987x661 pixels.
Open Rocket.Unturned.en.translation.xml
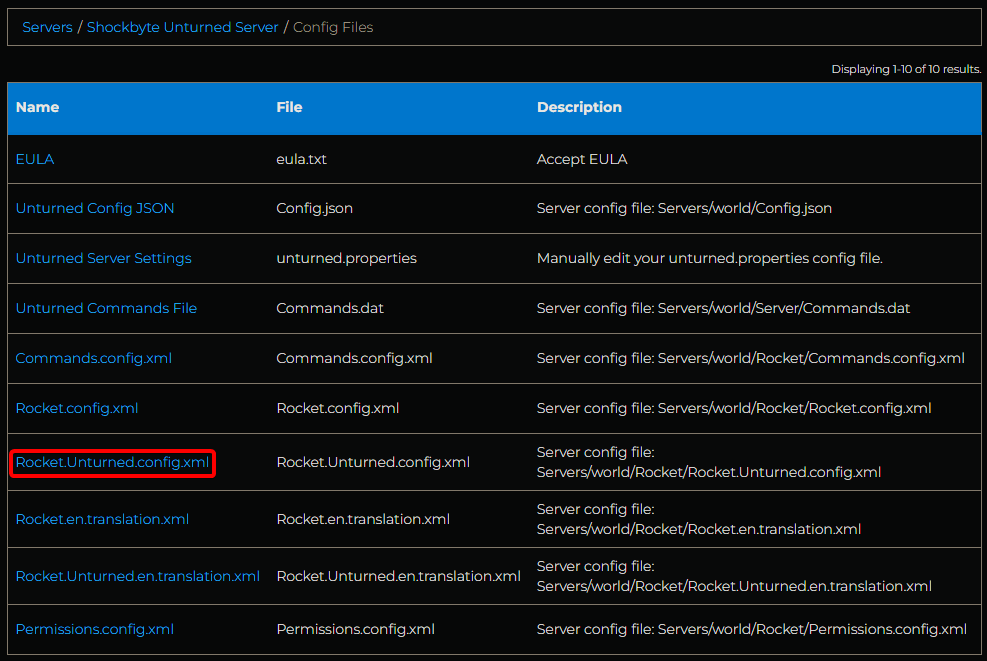pos(137,576)
